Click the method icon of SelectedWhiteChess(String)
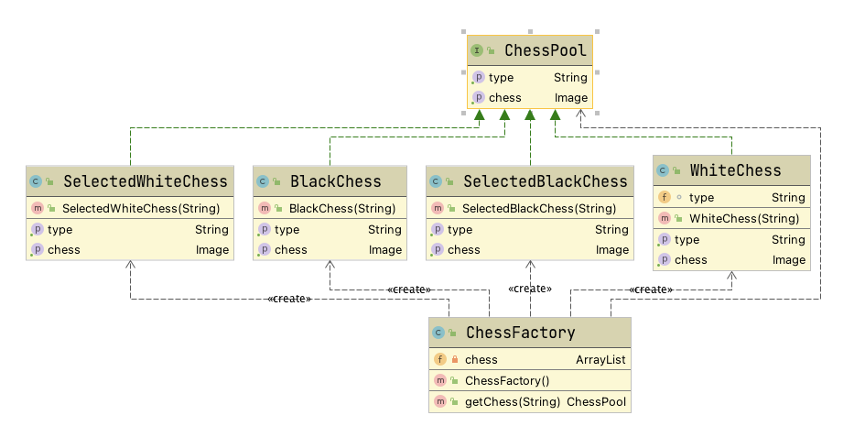The height and width of the screenshot is (437, 866). click(x=38, y=208)
